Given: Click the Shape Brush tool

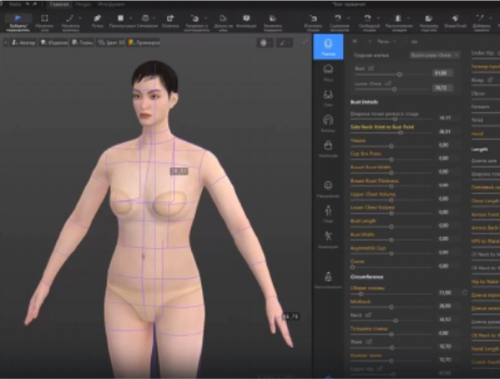Looking at the screenshot, I should (455, 21).
